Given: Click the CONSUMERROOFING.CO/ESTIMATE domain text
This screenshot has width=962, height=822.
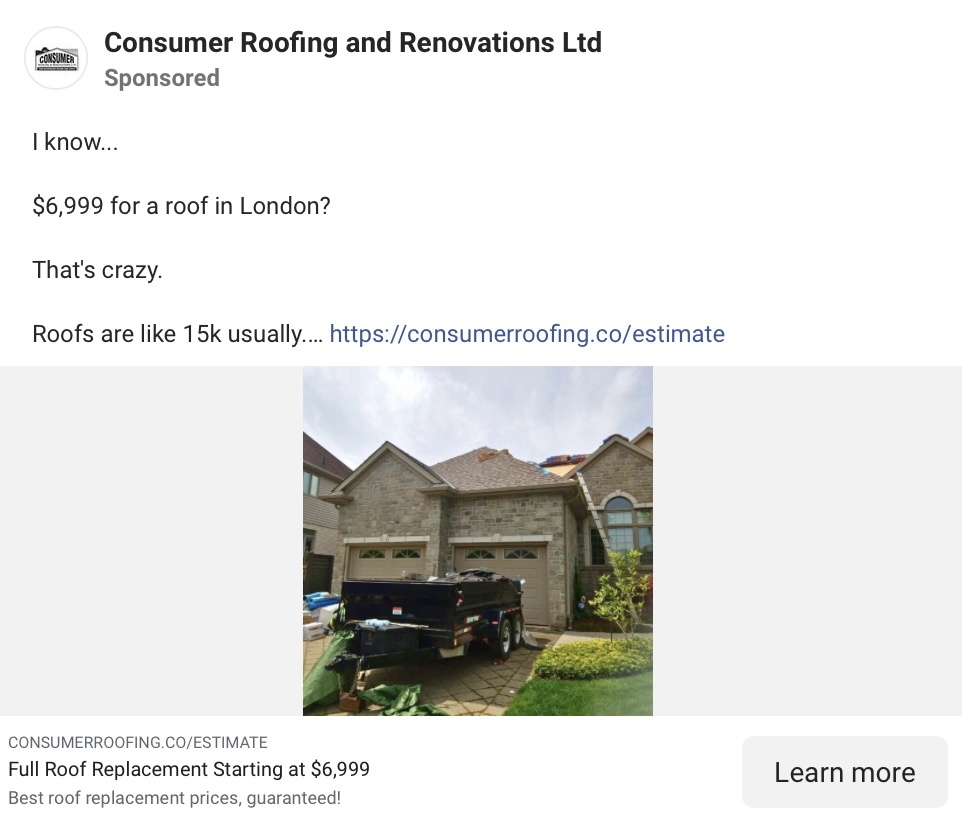Looking at the screenshot, I should pos(137,742).
